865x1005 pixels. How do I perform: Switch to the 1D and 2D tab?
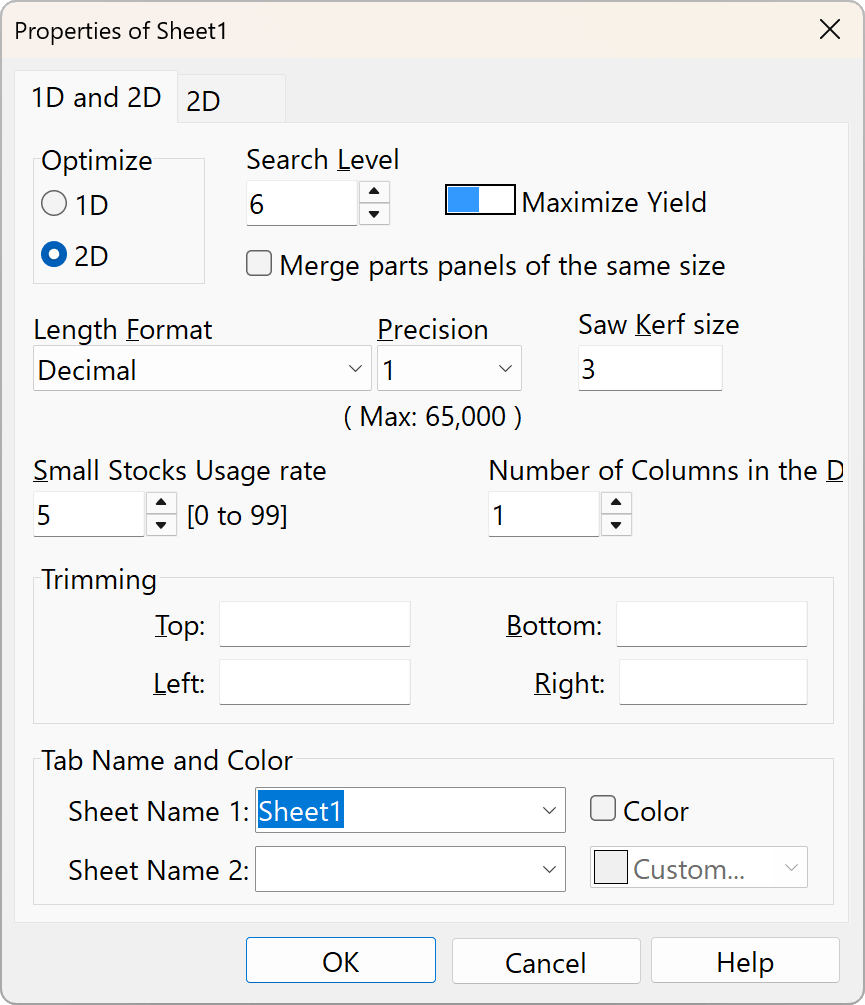pos(96,98)
